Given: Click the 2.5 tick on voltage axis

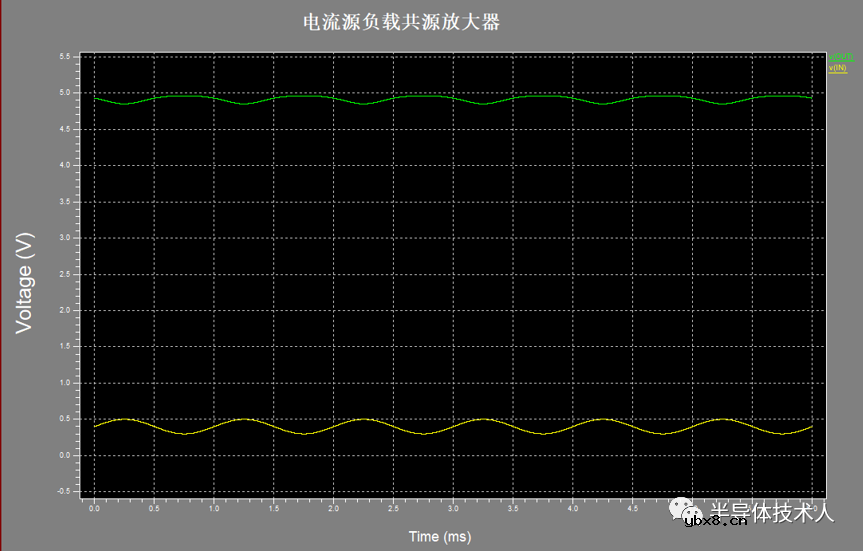Looking at the screenshot, I should (x=64, y=274).
